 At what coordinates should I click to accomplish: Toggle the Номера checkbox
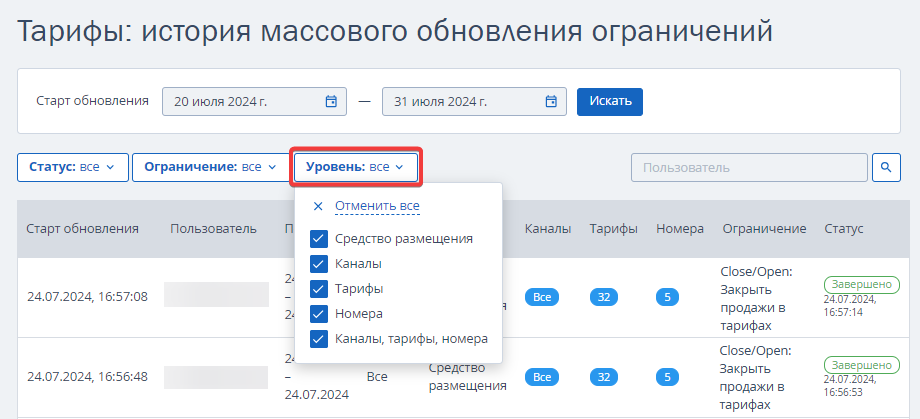[x=319, y=314]
